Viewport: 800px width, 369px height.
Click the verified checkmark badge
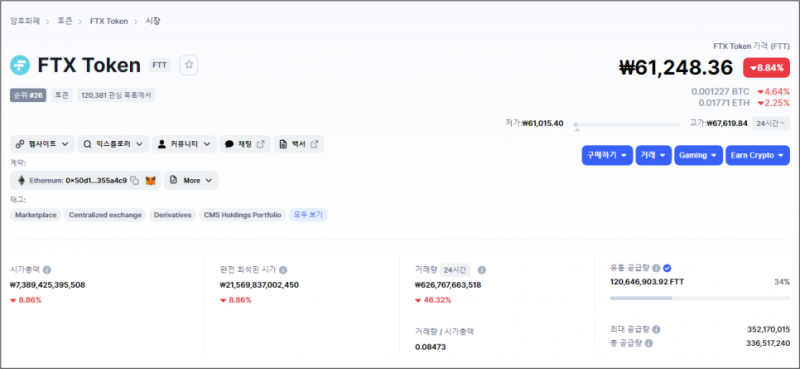click(667, 268)
